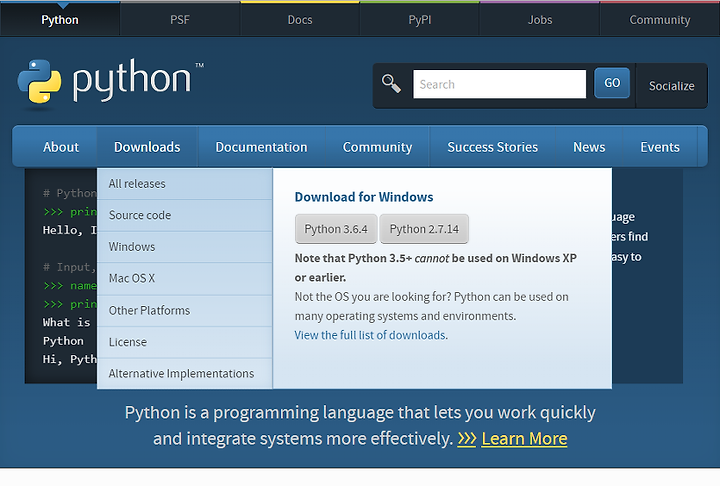Open the Community item in main navigation

(377, 147)
